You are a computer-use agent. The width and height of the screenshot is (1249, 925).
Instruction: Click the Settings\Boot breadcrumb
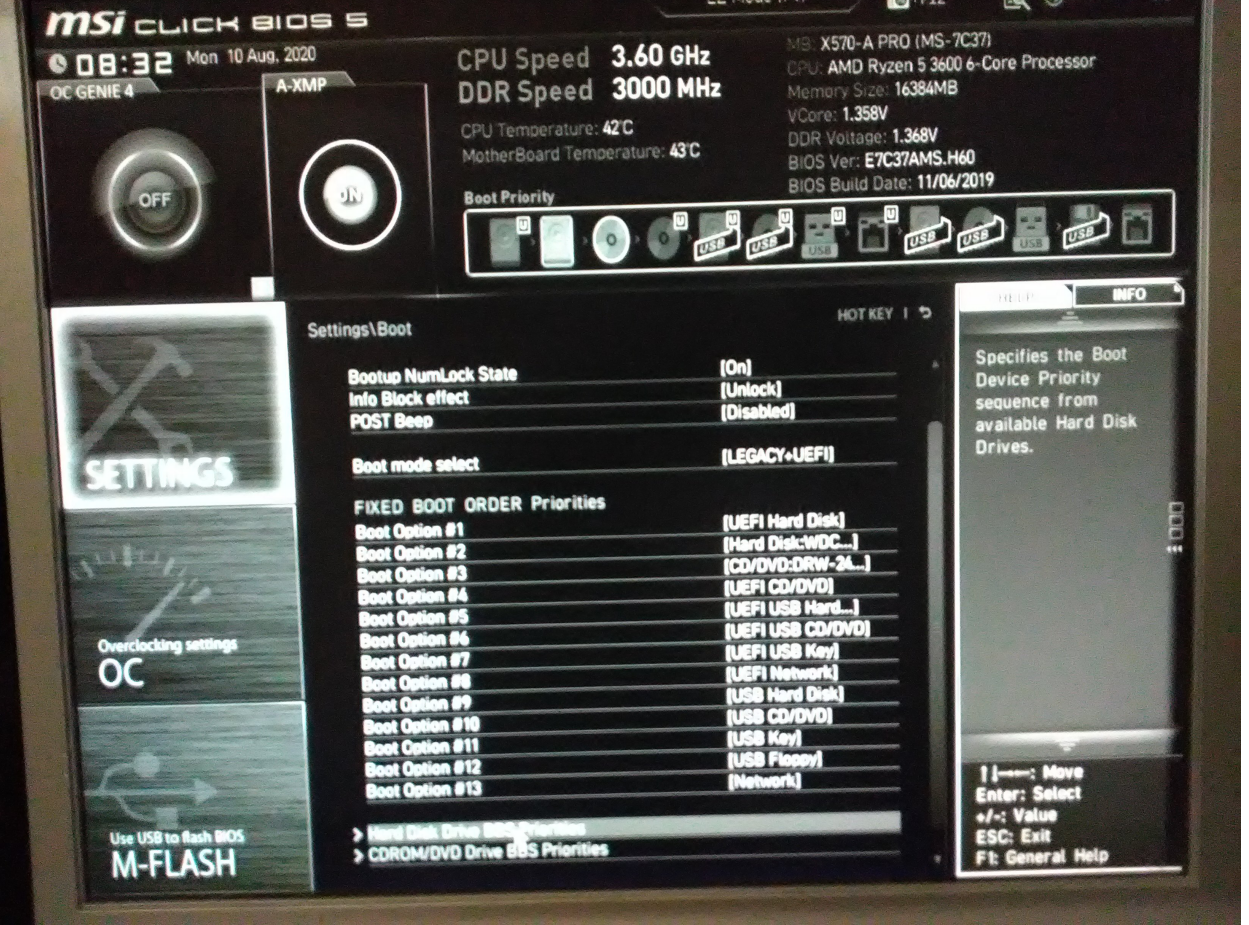(x=359, y=329)
